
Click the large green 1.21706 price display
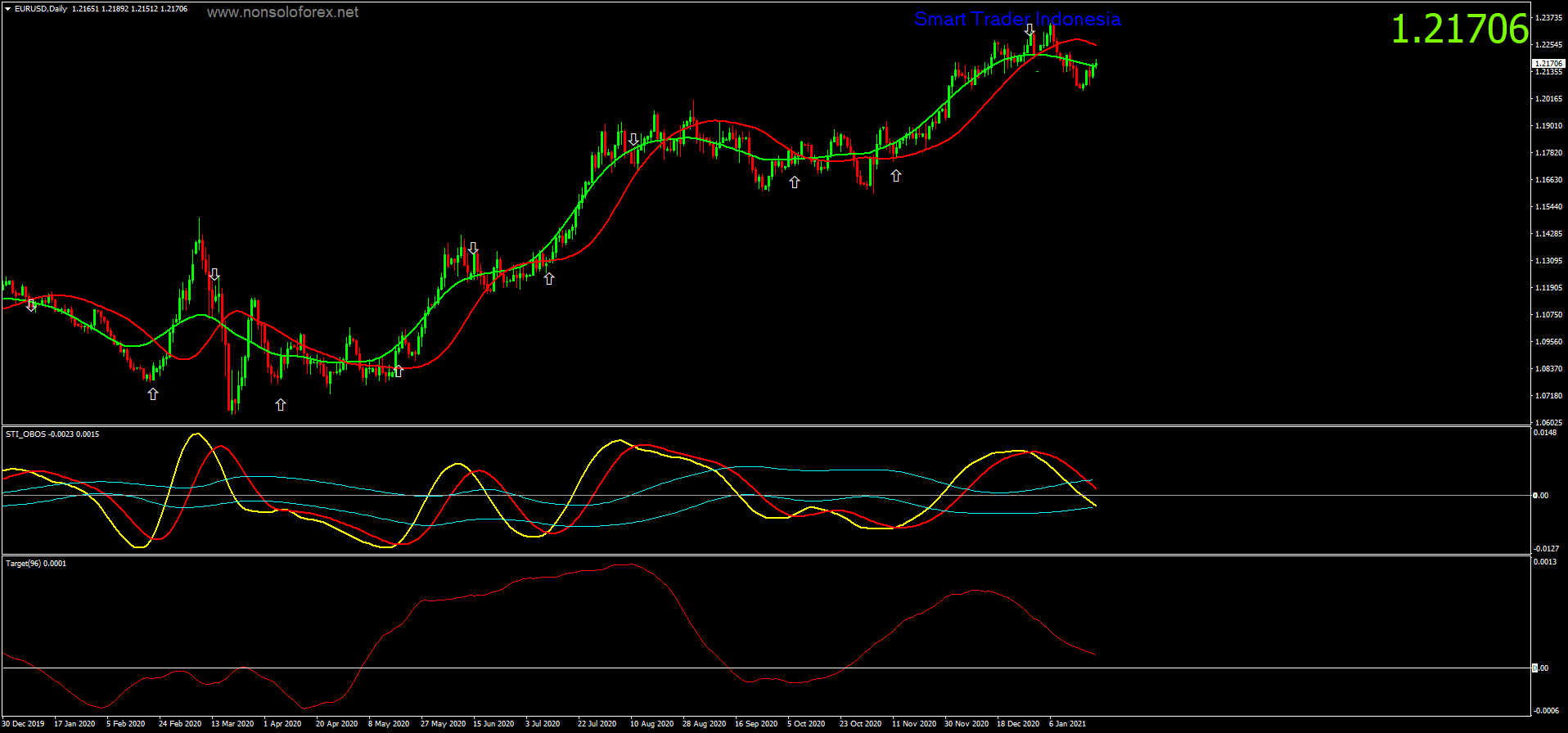click(1460, 29)
